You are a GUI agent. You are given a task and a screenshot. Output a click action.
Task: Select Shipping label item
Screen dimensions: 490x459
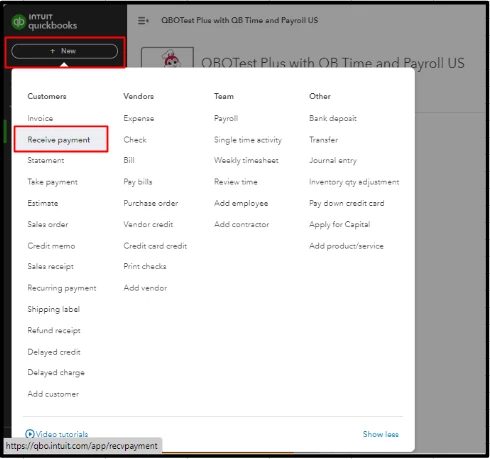pos(53,309)
